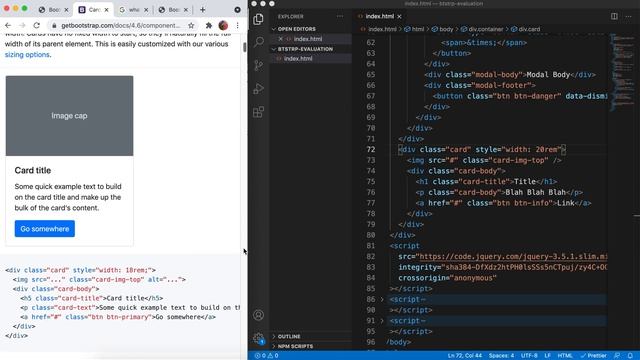Open the notifications bell in the status bar
640x360 pixels.
tap(630, 356)
